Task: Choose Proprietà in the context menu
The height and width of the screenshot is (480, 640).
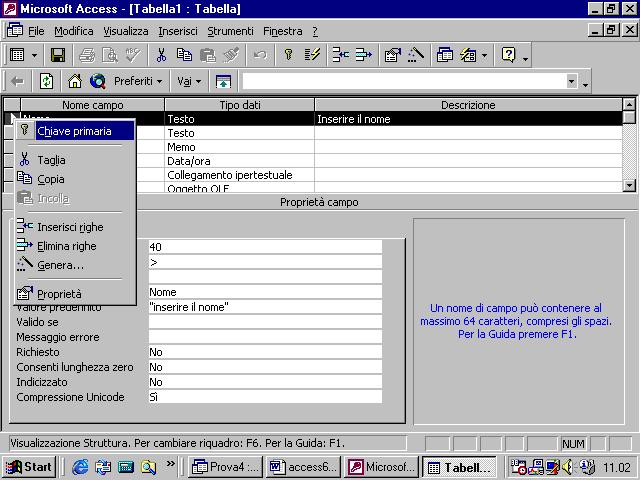Action: click(75, 294)
